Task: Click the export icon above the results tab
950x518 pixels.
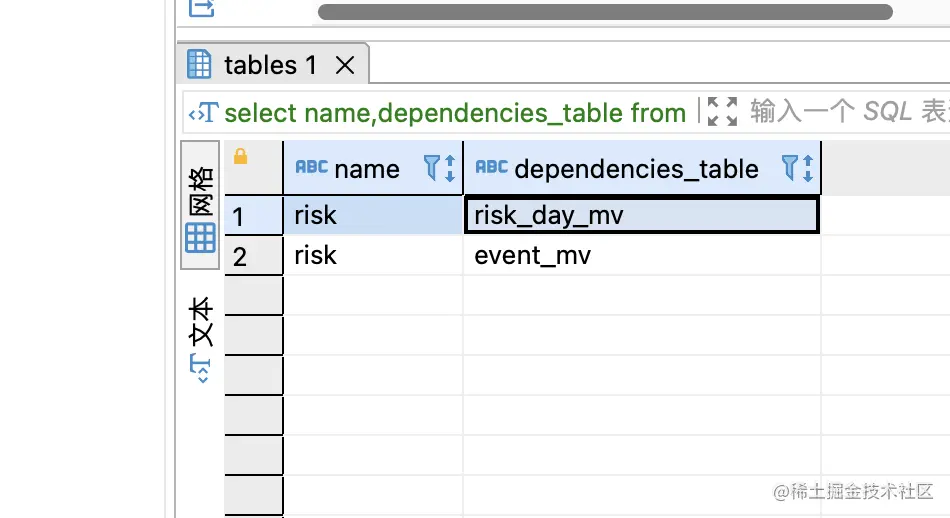Action: 201,8
